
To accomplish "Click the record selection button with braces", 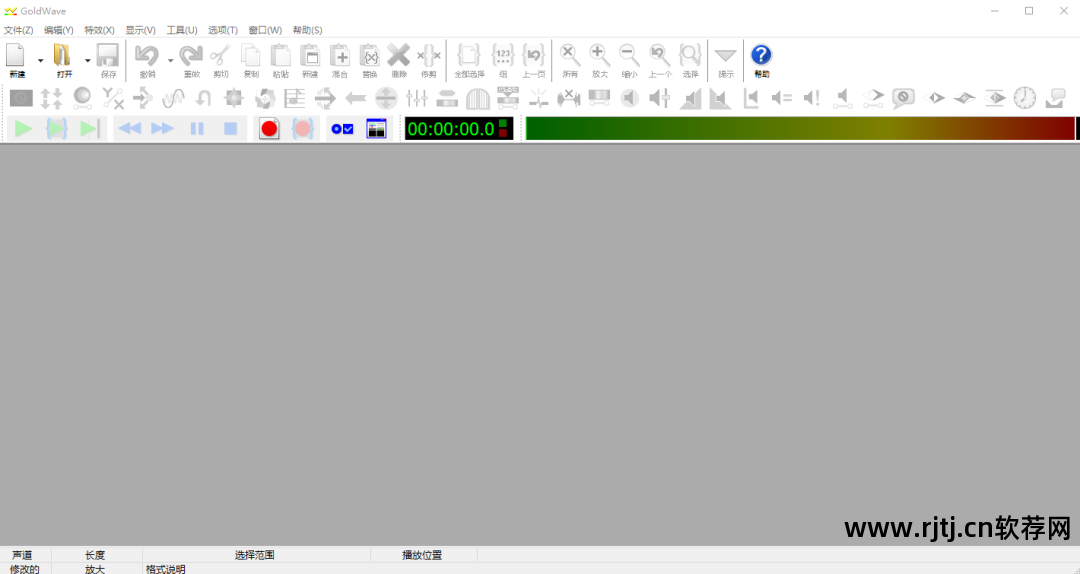I will point(302,129).
